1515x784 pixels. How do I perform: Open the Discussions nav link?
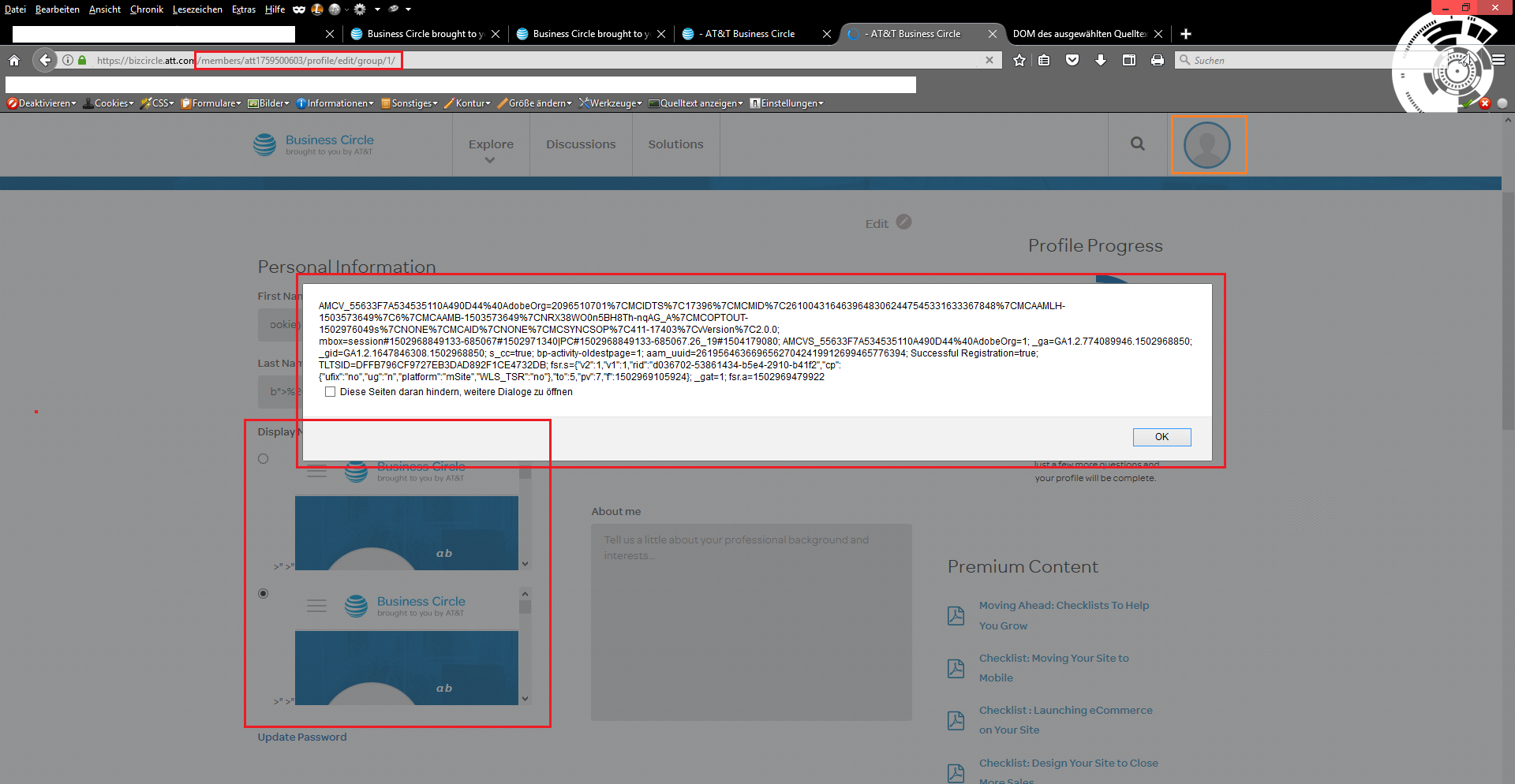click(581, 144)
